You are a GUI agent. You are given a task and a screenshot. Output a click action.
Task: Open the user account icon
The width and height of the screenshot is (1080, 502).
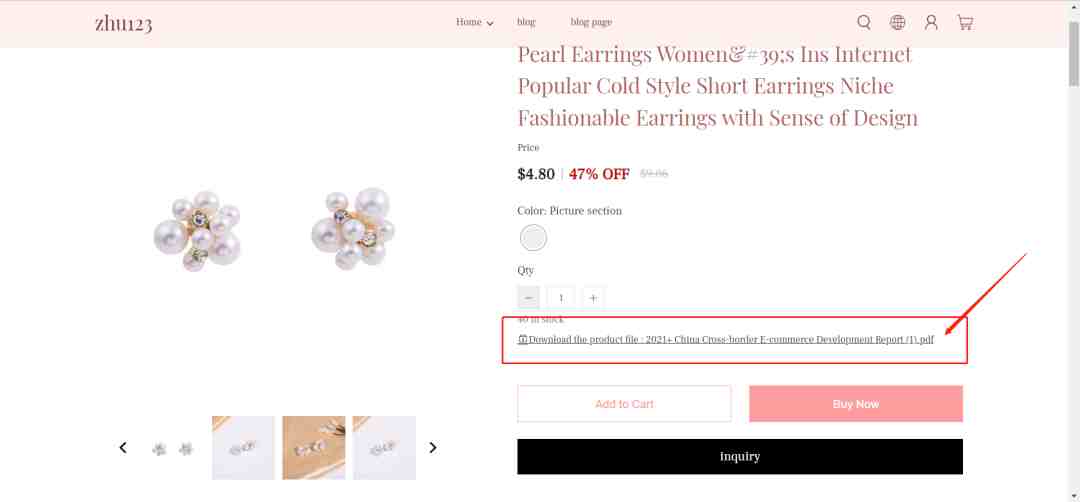[931, 23]
